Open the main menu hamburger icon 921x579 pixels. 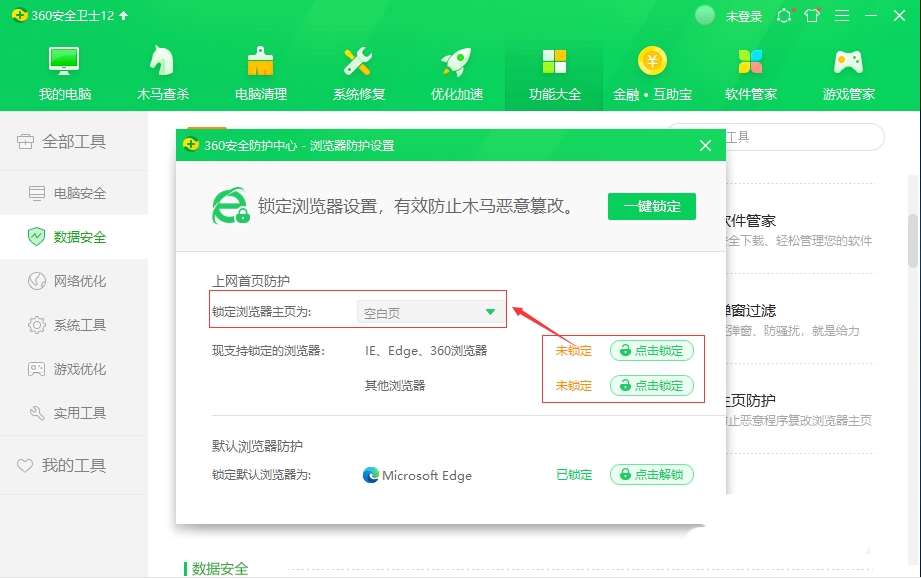pyautogui.click(x=842, y=16)
